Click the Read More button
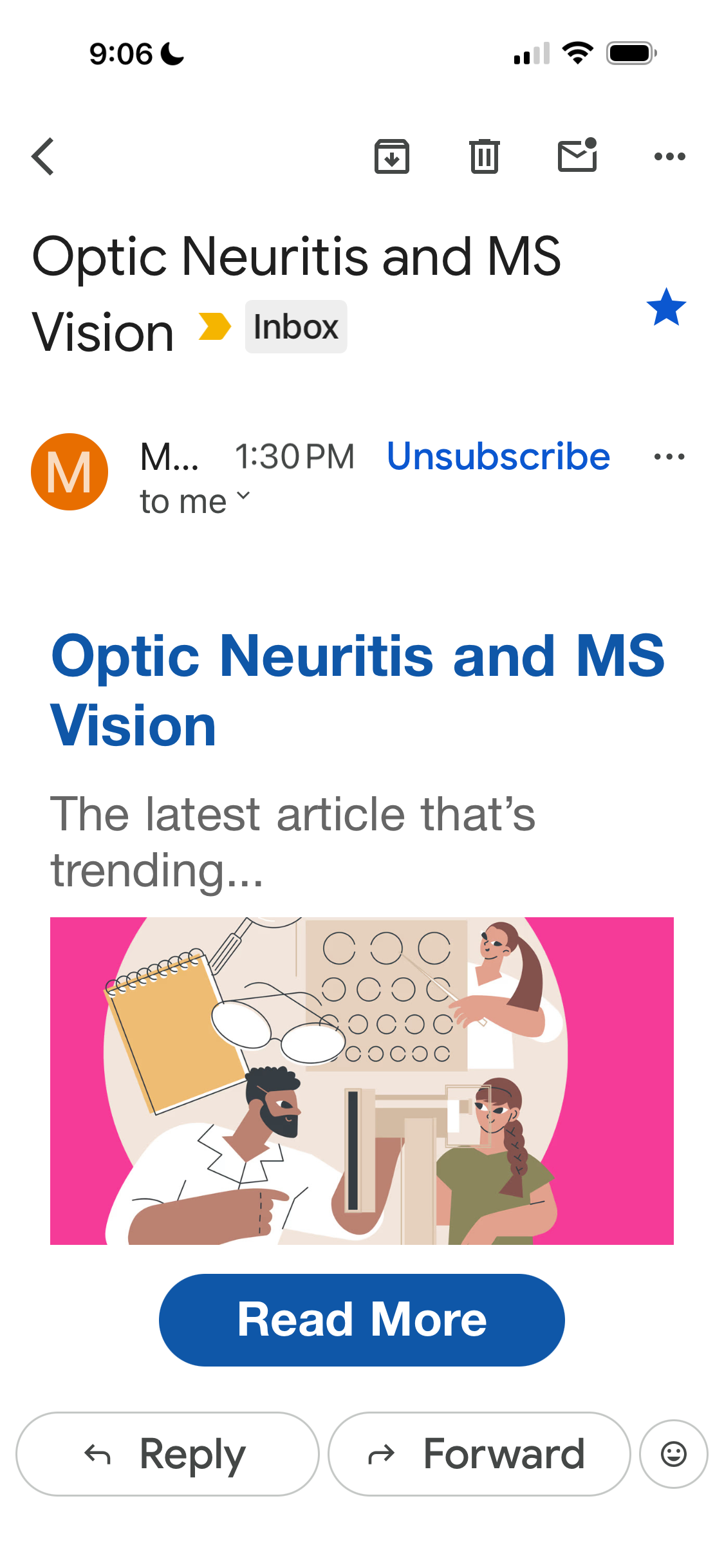 tap(362, 1320)
